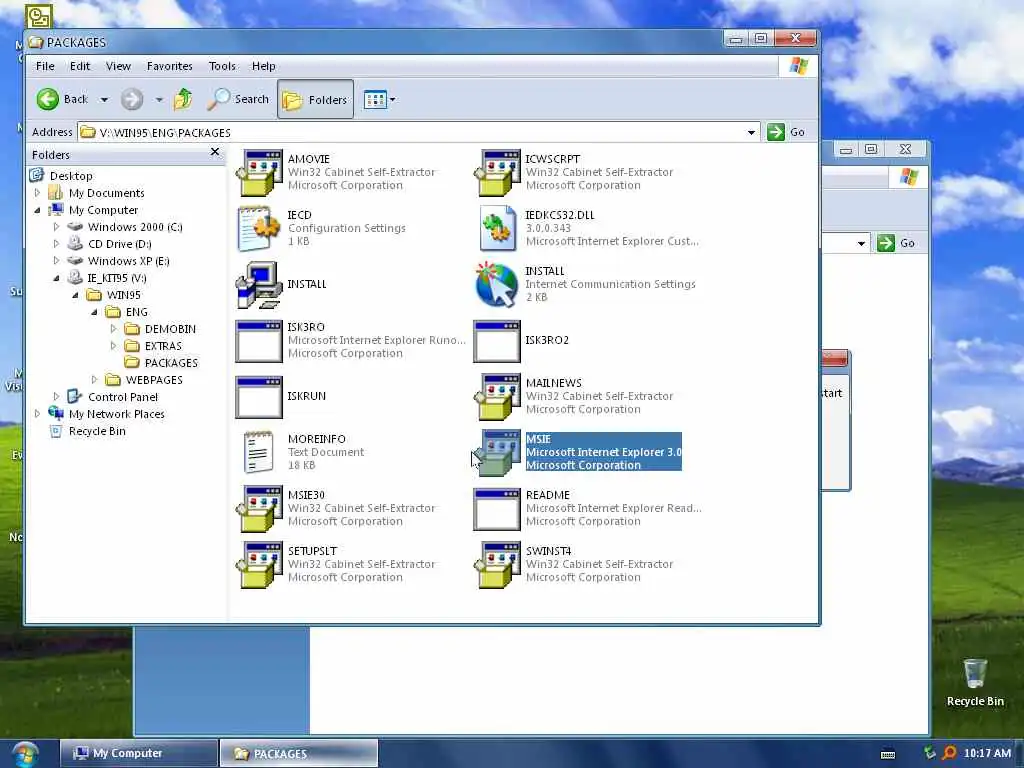The image size is (1024, 768).
Task: Select the INSTALL Internet Communication Settings icon
Action: pyautogui.click(x=497, y=285)
